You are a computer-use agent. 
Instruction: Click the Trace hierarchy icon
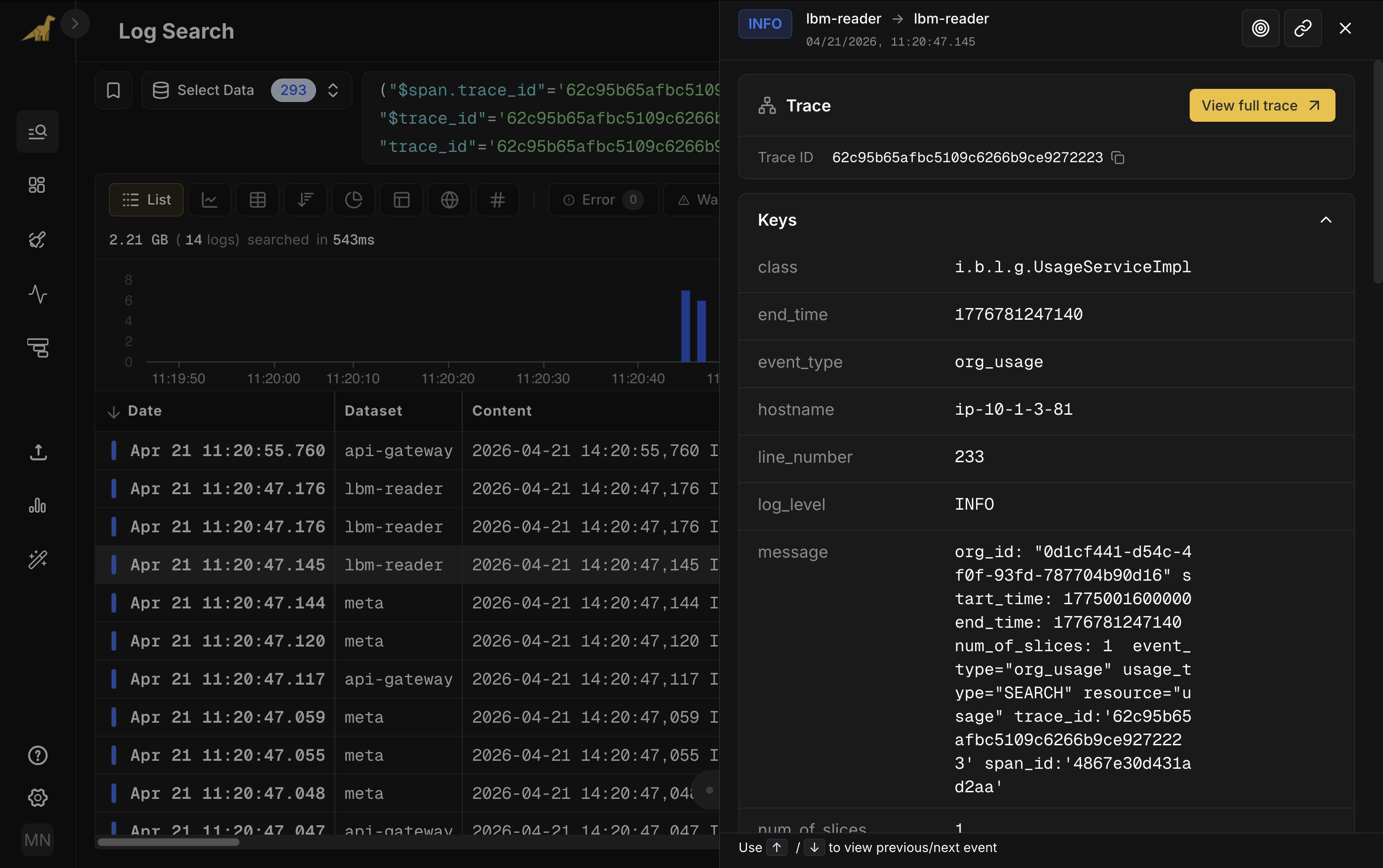767,106
